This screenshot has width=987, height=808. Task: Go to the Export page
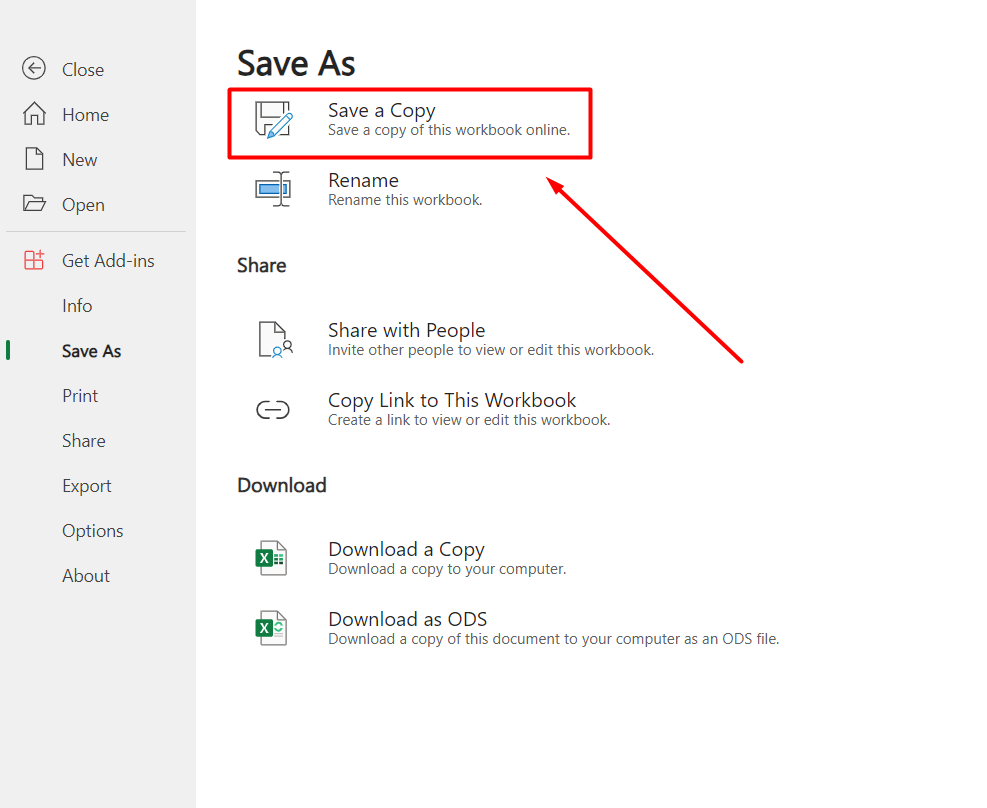point(87,486)
